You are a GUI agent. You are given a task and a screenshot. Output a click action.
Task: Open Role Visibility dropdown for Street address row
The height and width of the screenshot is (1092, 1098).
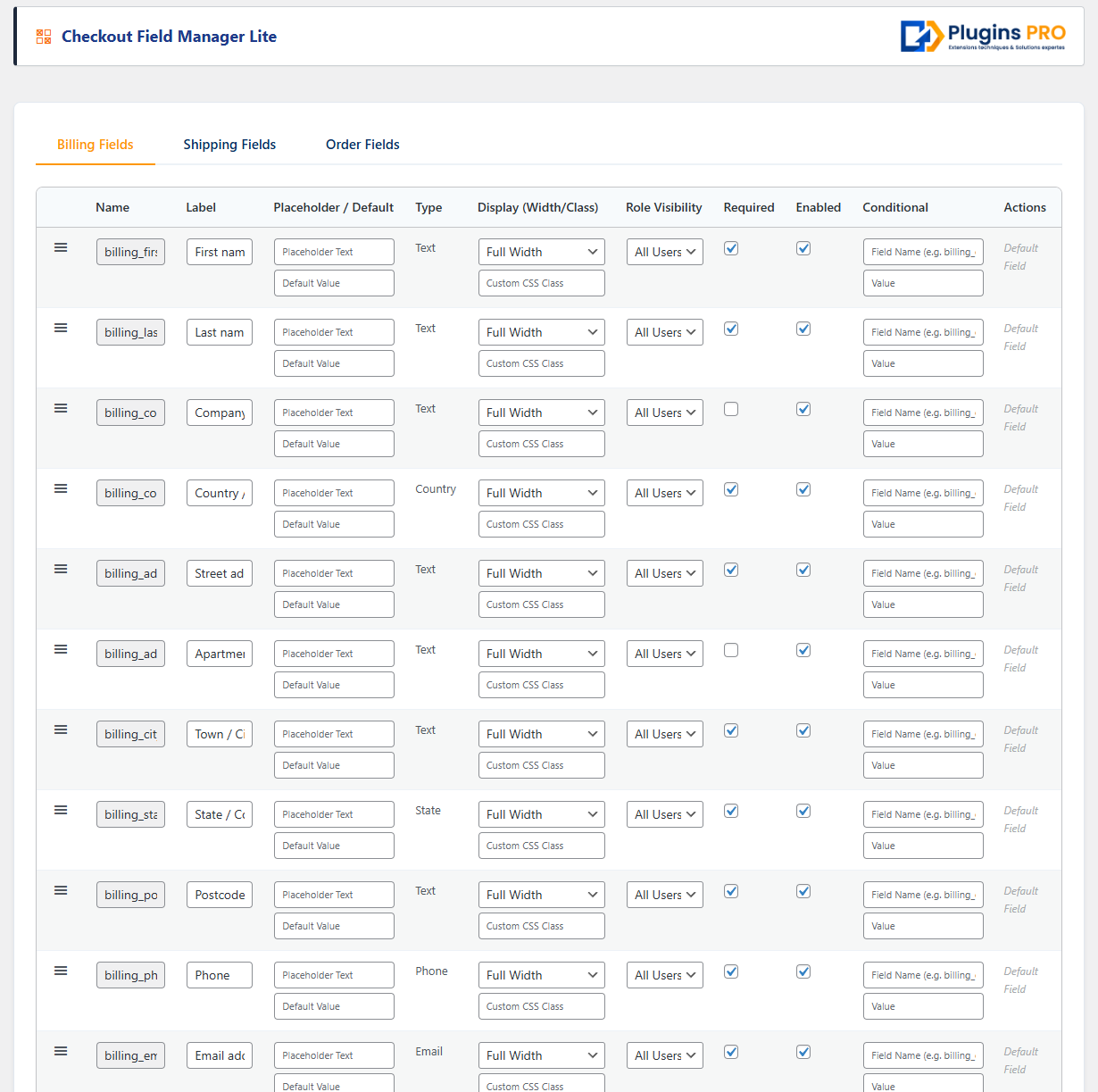pos(664,573)
